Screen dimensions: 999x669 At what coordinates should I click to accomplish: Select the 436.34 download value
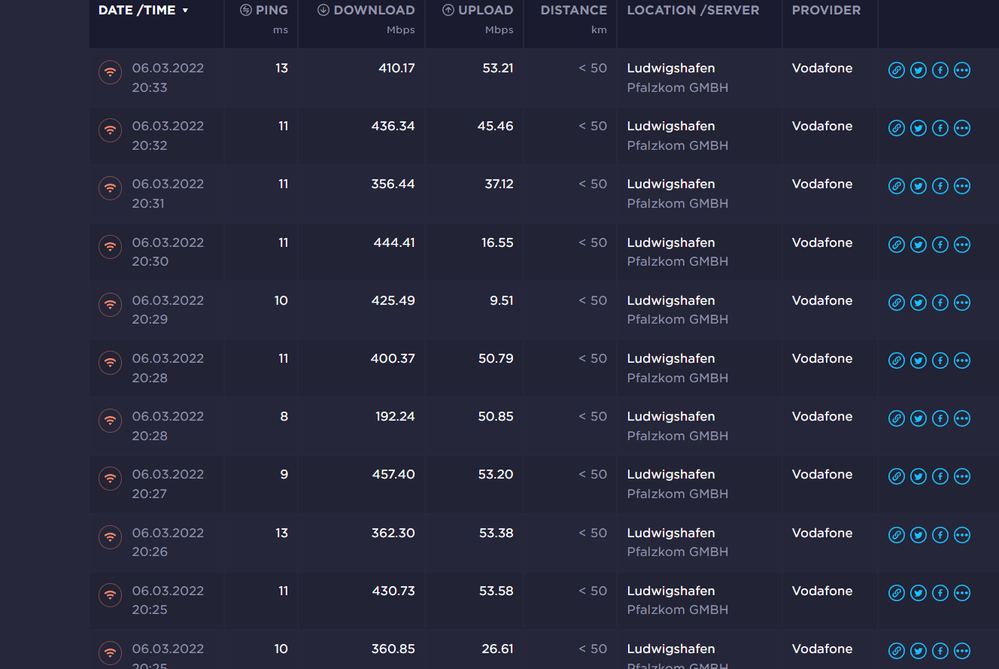click(393, 126)
